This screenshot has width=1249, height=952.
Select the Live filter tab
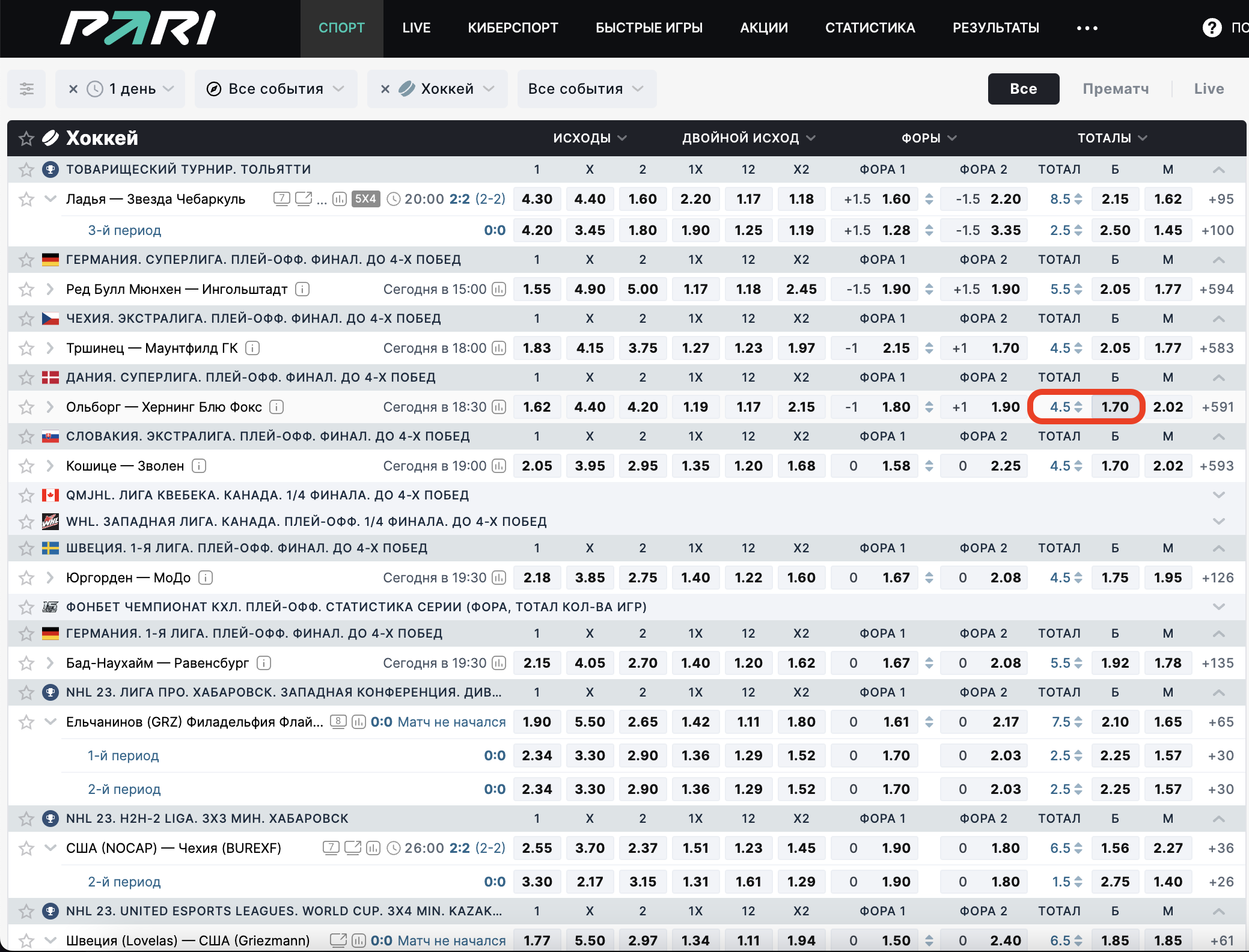click(x=1209, y=89)
